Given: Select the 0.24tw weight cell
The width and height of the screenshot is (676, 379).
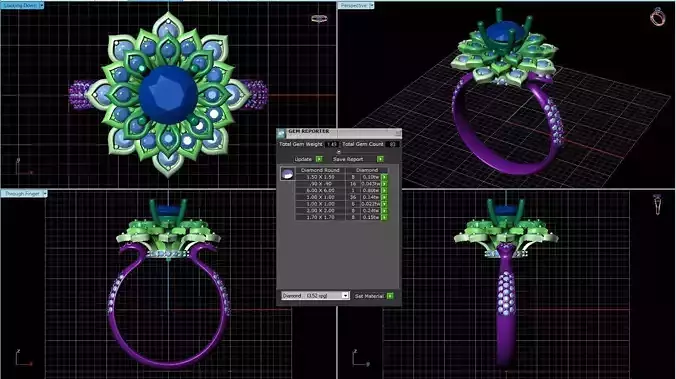Looking at the screenshot, I should (x=371, y=211).
